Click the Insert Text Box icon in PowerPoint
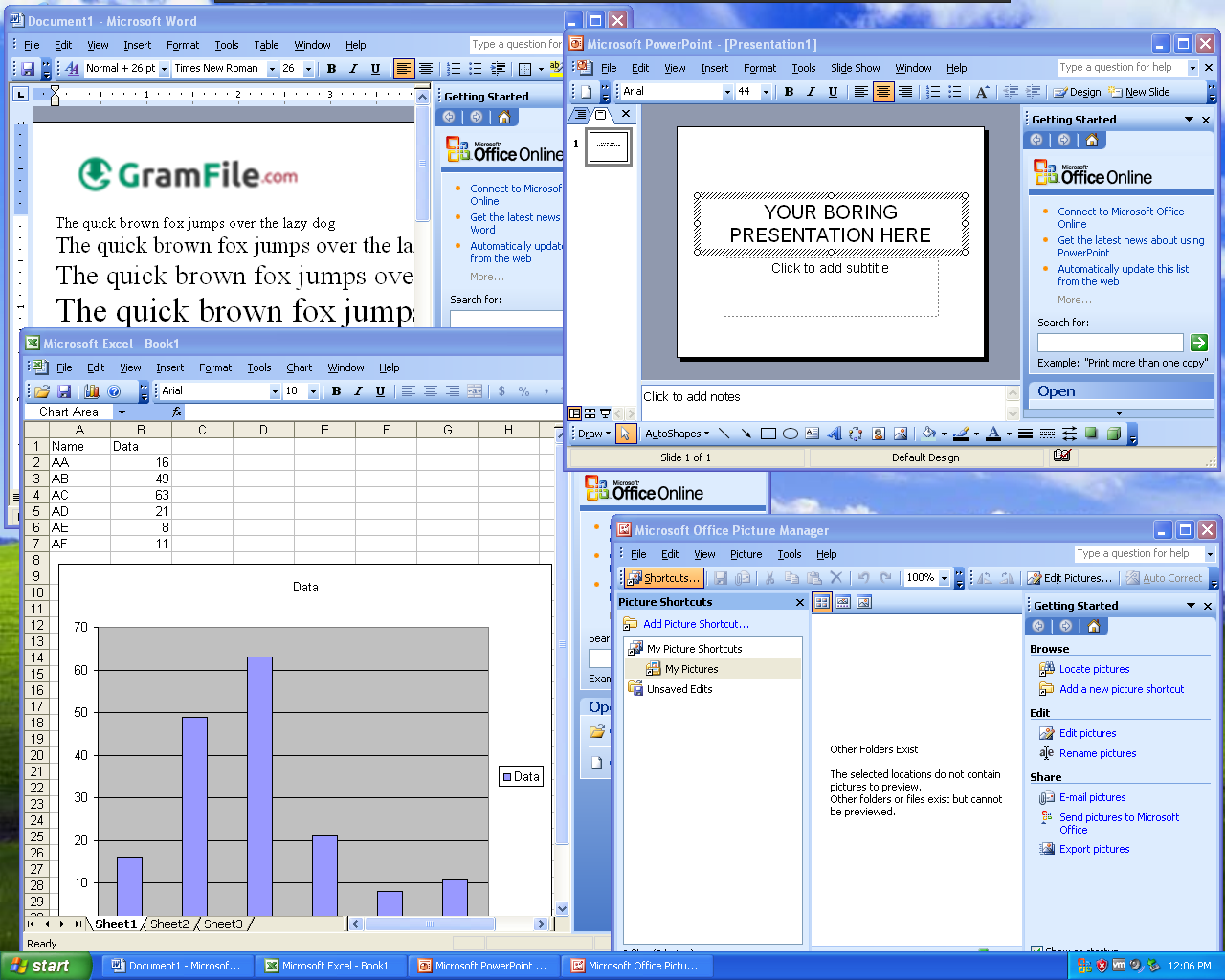The image size is (1225, 980). [812, 434]
